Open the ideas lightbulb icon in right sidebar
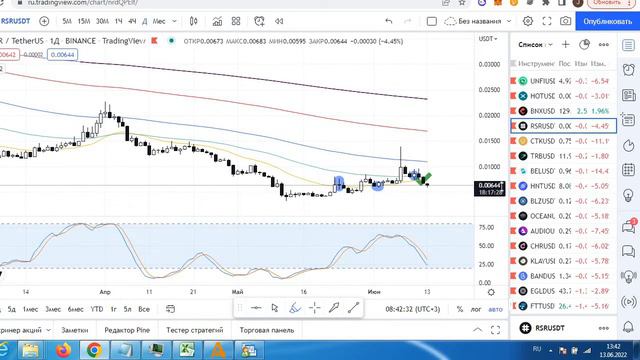 tap(629, 195)
